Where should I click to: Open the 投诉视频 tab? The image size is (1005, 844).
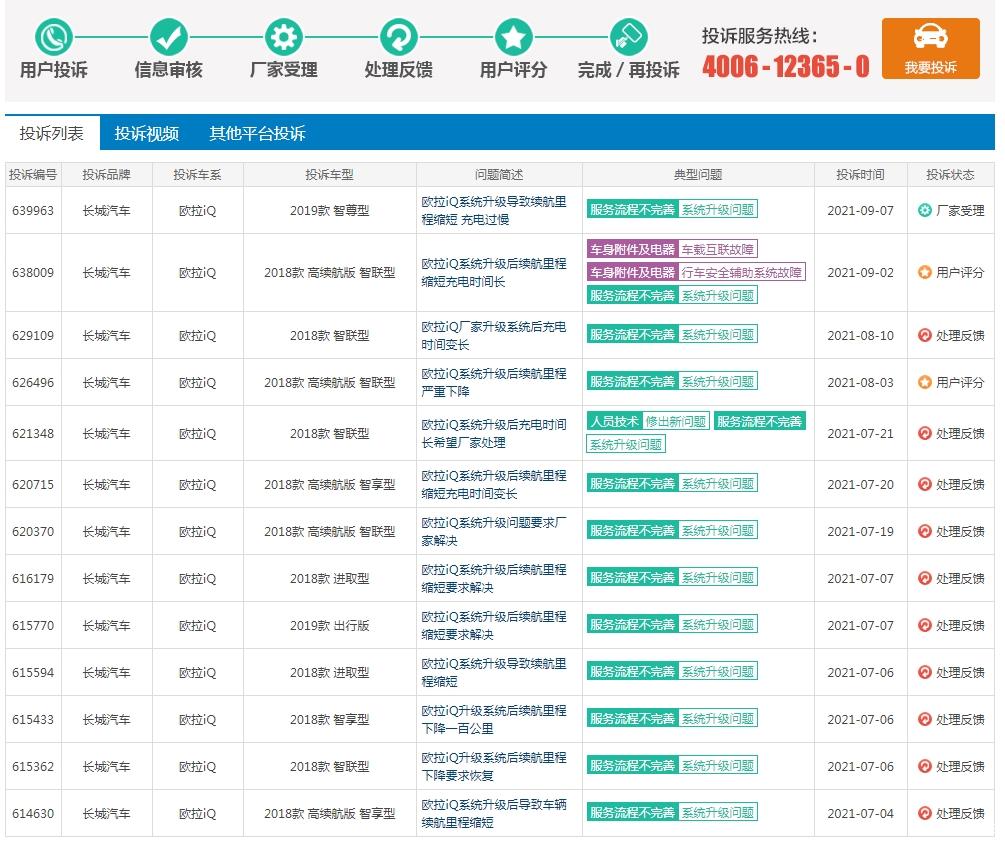tap(146, 133)
